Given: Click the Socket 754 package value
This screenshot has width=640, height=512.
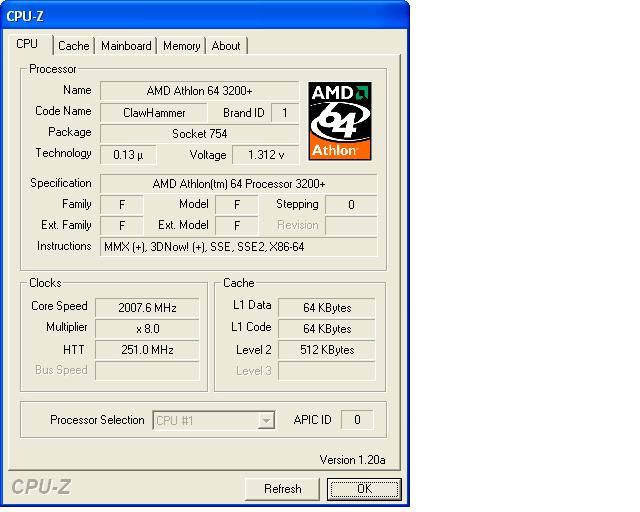Looking at the screenshot, I should (200, 134).
